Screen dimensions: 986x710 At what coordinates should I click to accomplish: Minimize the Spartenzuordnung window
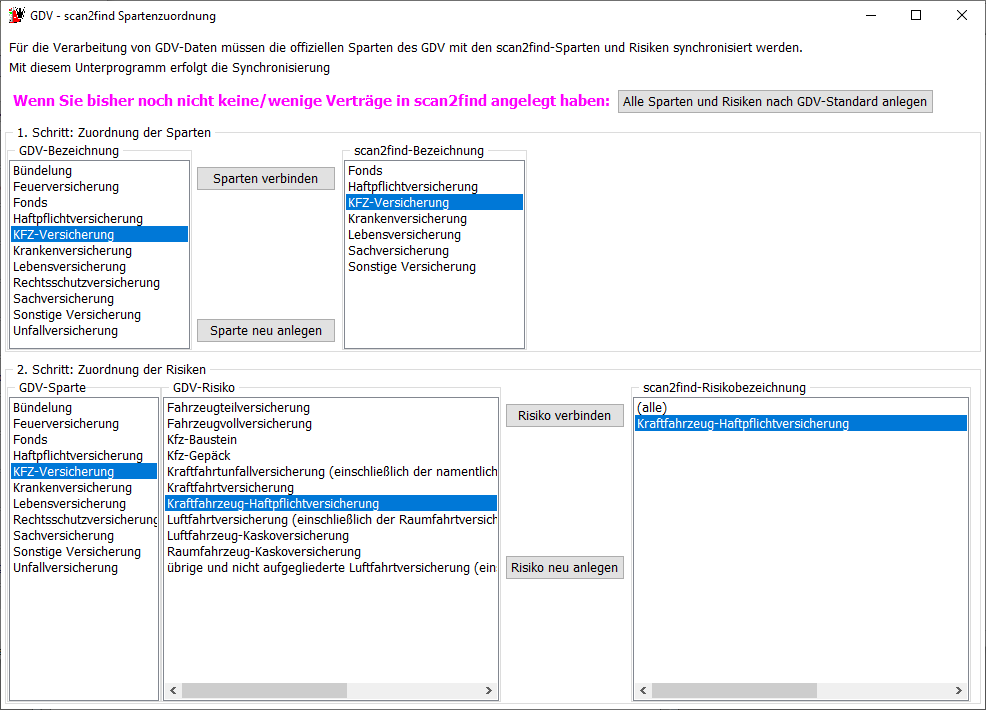[871, 15]
